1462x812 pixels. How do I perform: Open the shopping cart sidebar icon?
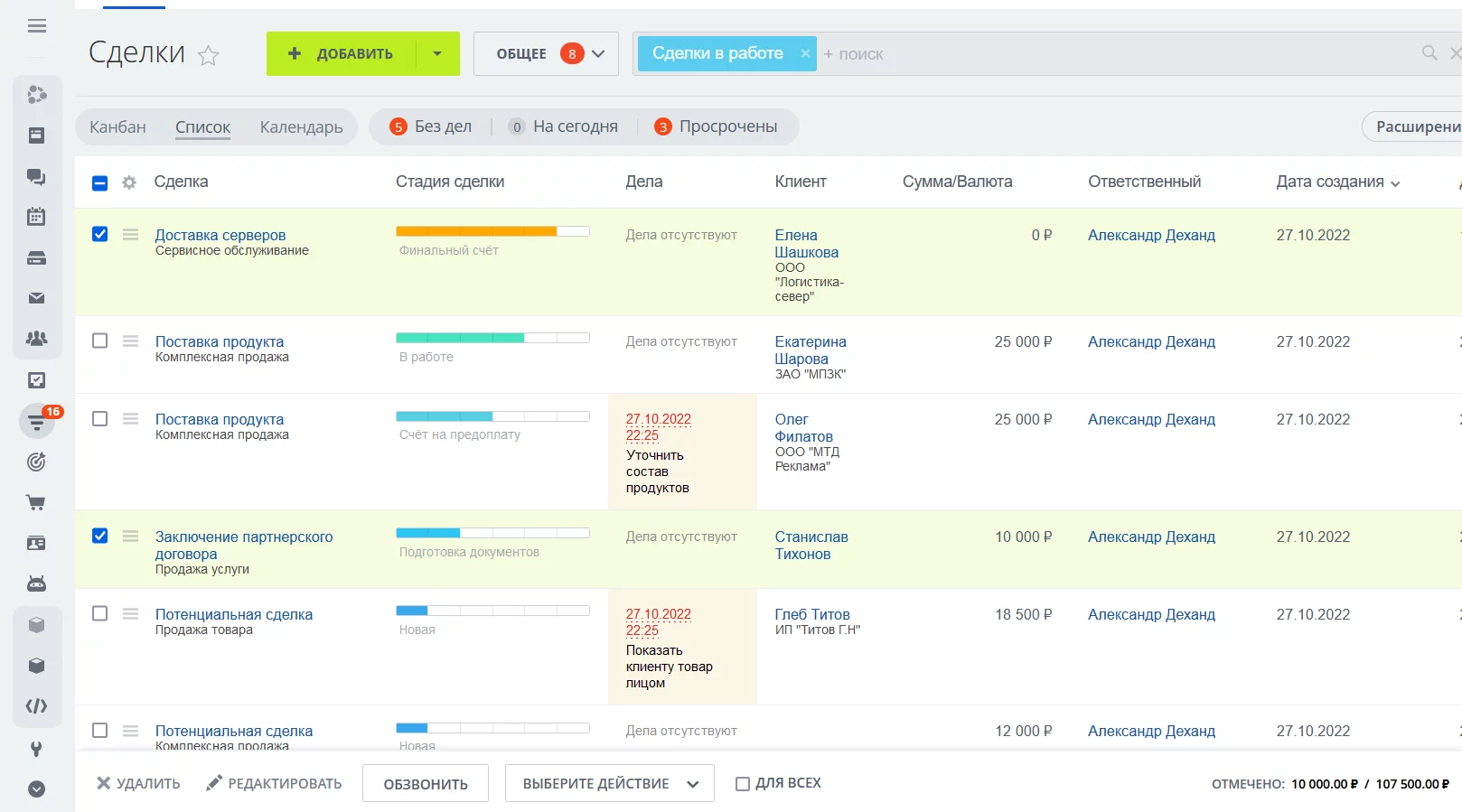36,503
